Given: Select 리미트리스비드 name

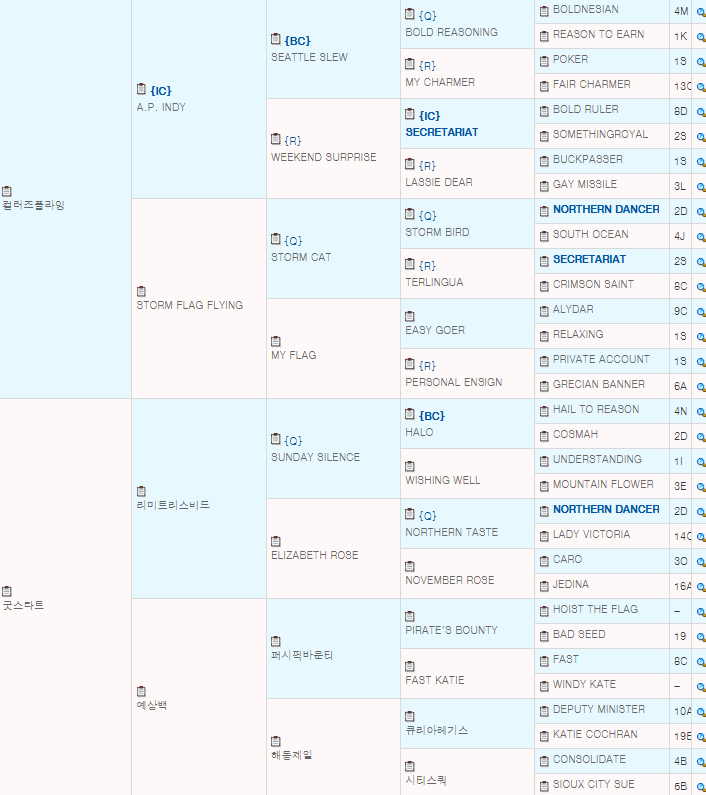Looking at the screenshot, I should tap(173, 505).
